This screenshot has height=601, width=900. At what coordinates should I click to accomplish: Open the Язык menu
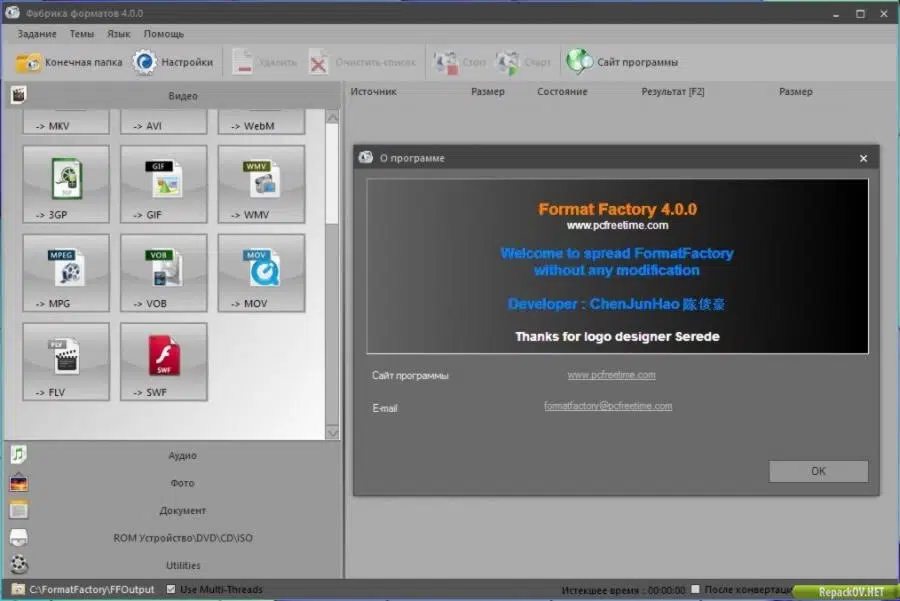[x=118, y=34]
